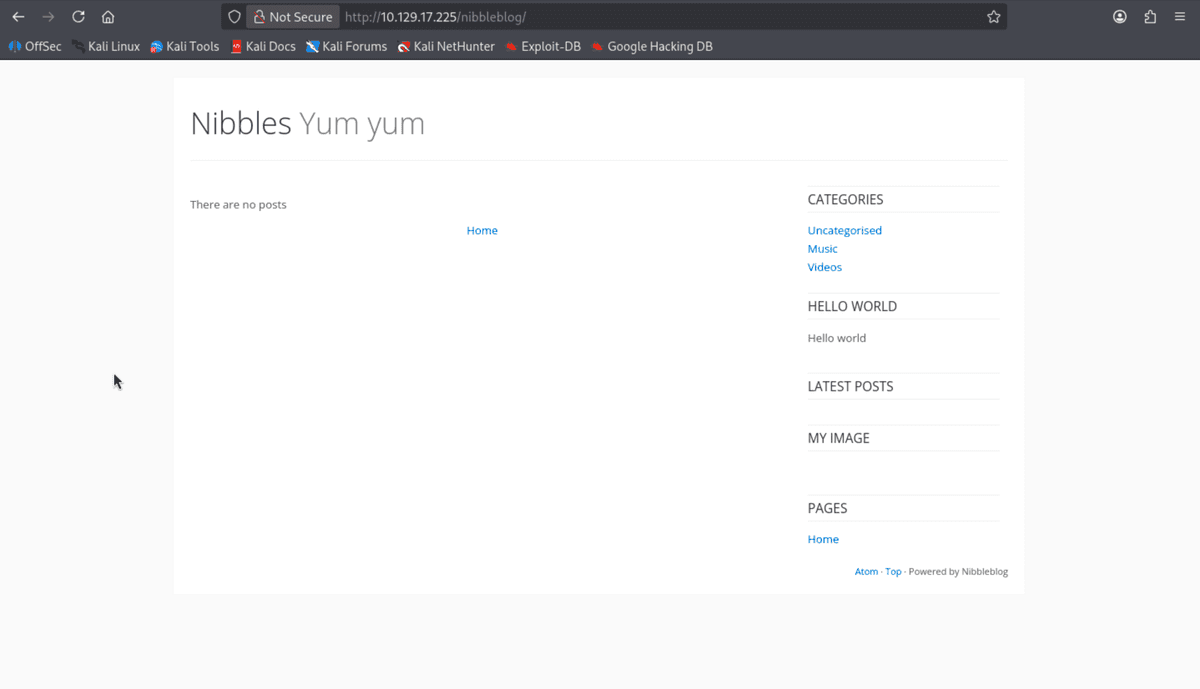Screen dimensions: 1200x689
Task: Click the center Home link under posts
Action: pos(482,231)
